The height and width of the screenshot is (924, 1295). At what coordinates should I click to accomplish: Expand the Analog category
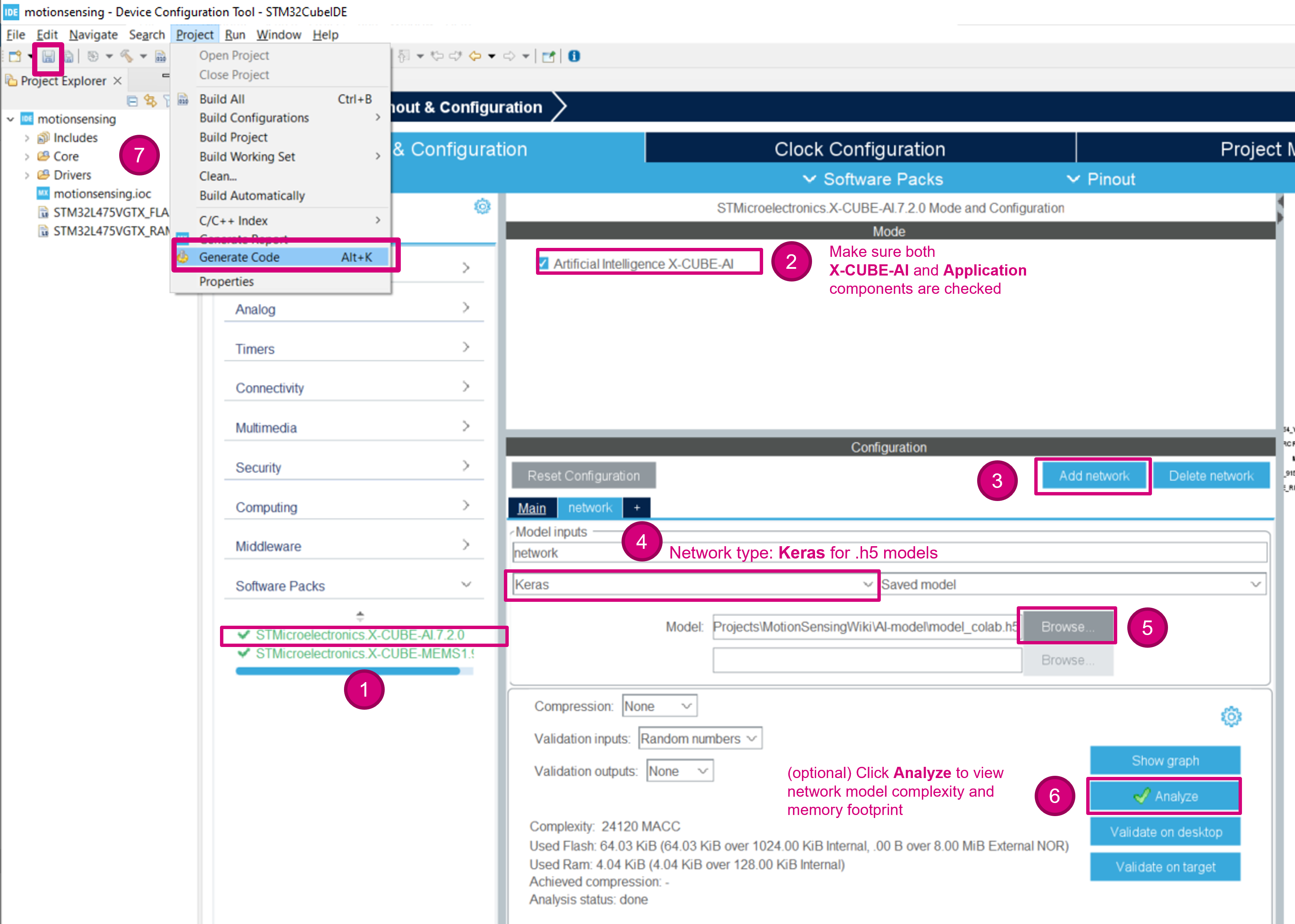coord(353,309)
